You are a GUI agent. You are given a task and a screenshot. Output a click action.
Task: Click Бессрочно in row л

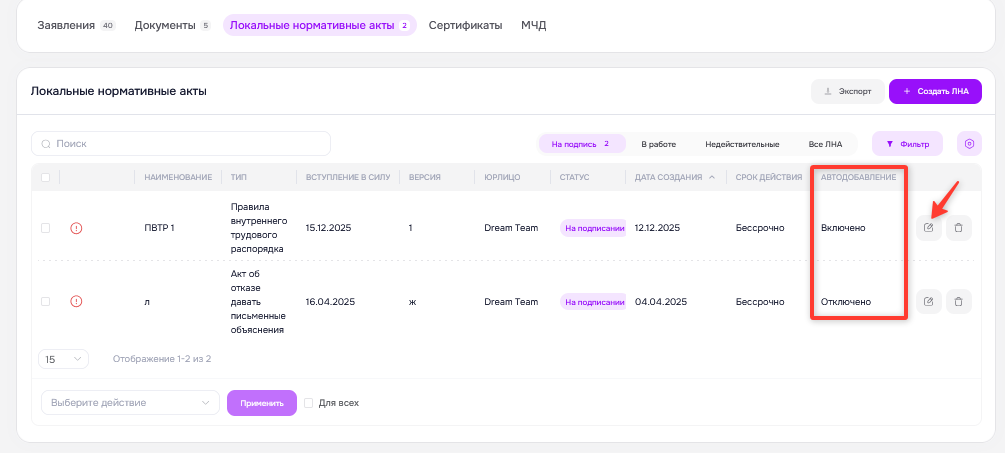(760, 301)
